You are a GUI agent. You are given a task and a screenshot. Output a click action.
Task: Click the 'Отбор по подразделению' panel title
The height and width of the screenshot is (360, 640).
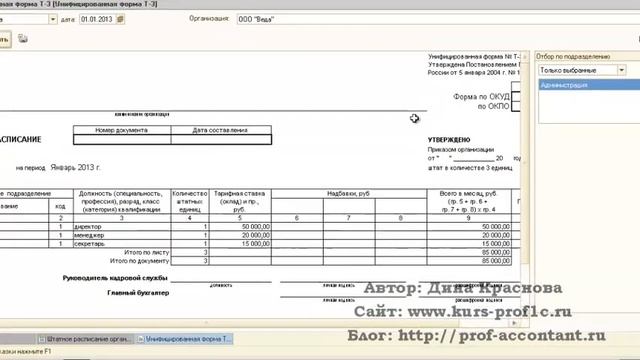pos(573,56)
